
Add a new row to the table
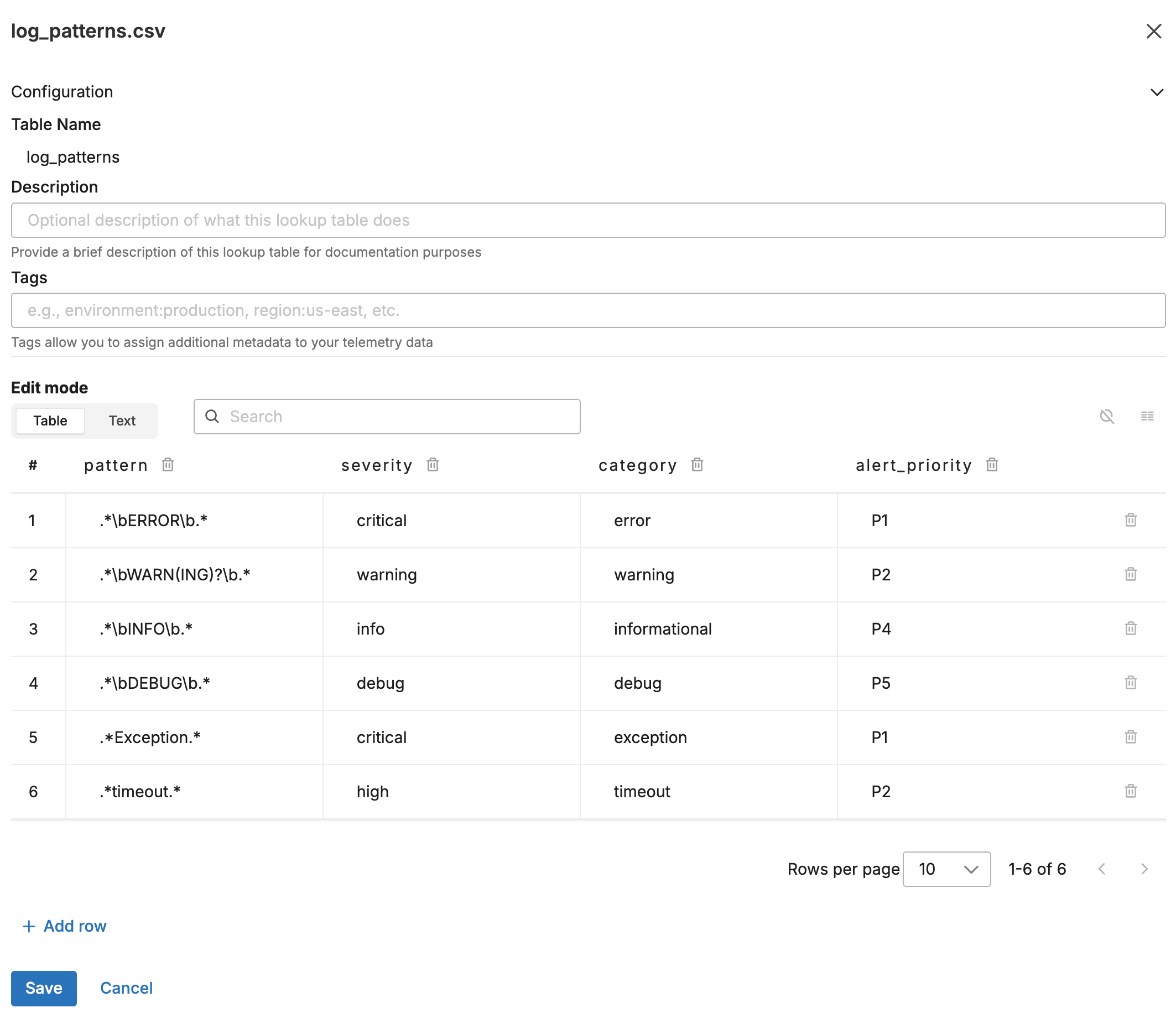64,926
